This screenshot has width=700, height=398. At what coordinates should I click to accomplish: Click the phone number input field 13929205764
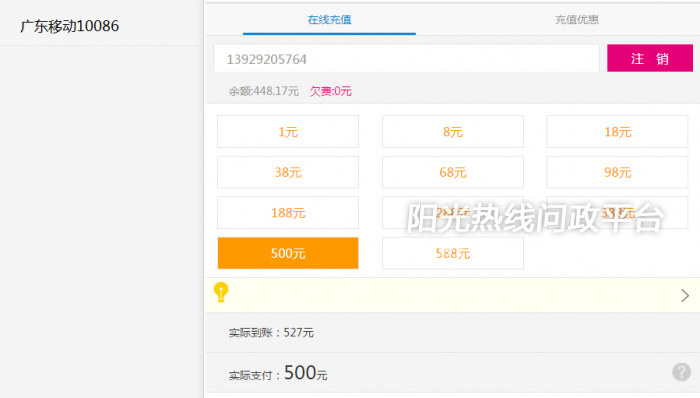coord(406,58)
